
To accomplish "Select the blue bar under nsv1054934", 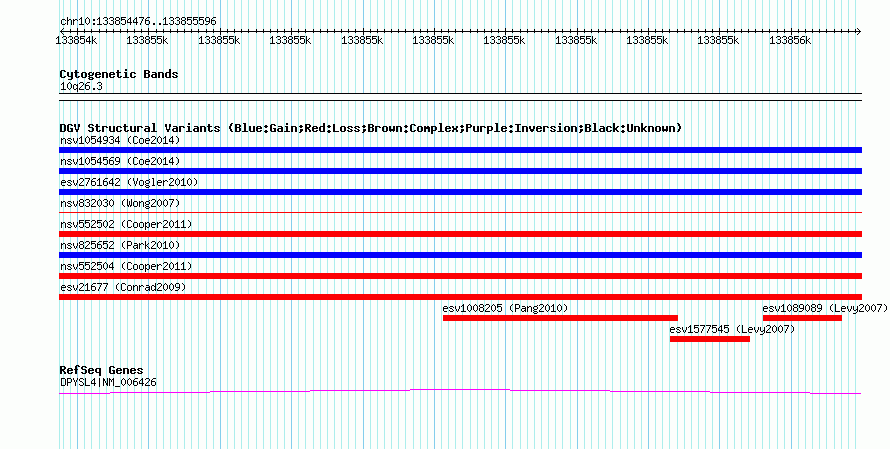I will tap(460, 150).
